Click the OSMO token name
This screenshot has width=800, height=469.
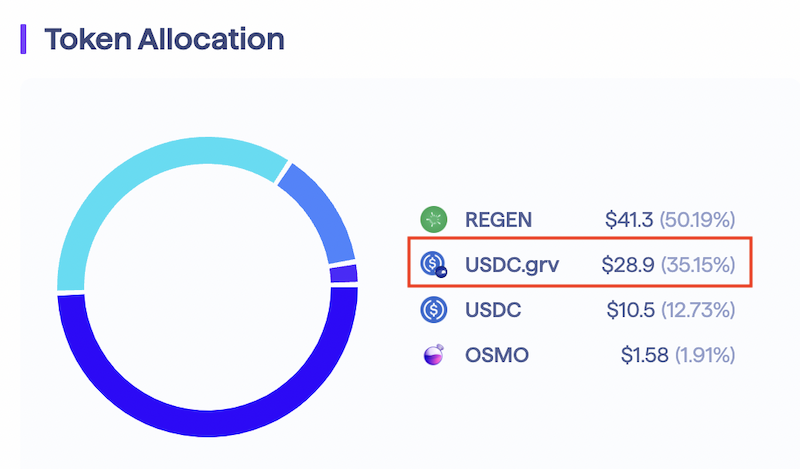[497, 355]
